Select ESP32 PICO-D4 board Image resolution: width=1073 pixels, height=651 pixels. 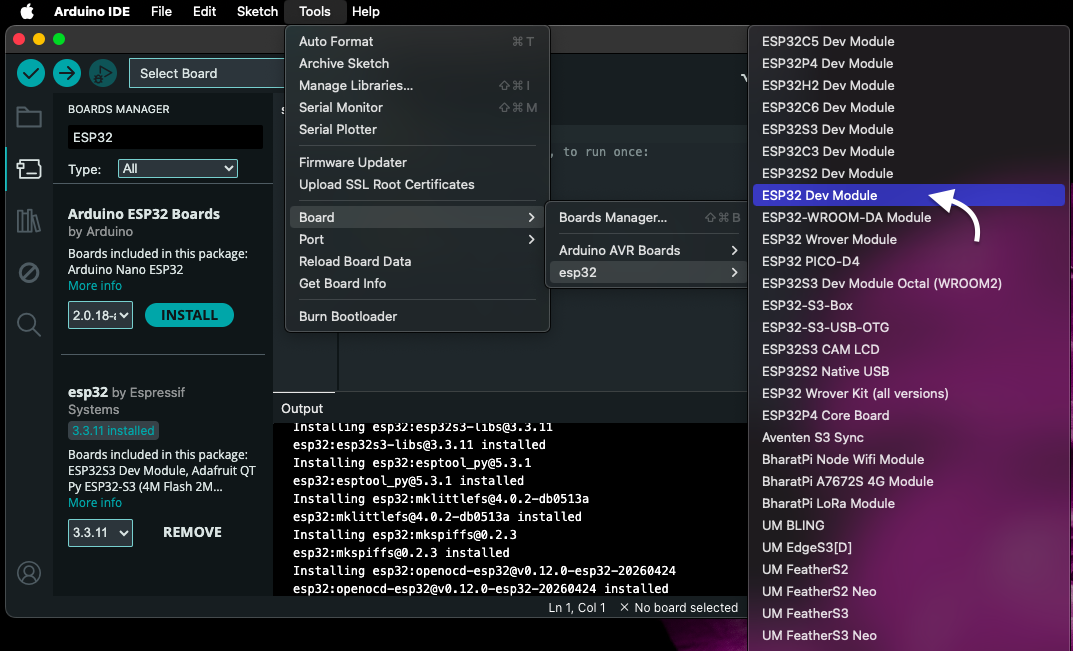pos(909,261)
